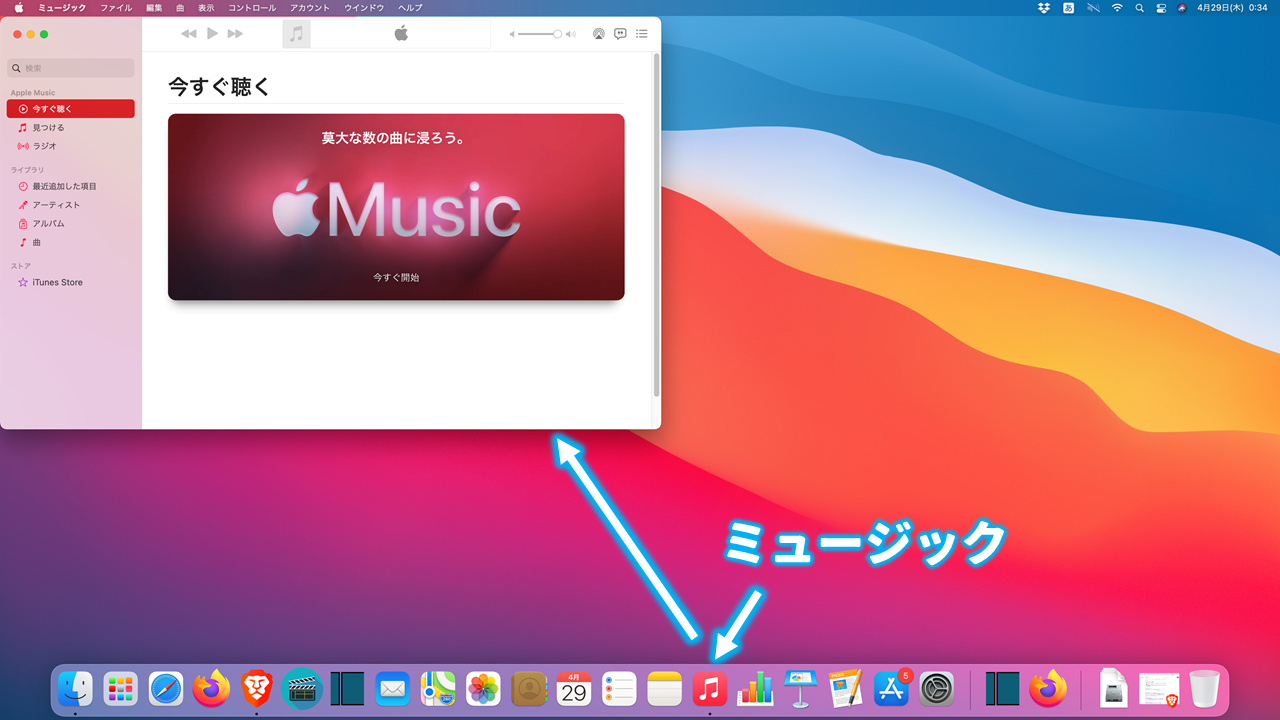Show the Up Next queue list

click(x=642, y=34)
